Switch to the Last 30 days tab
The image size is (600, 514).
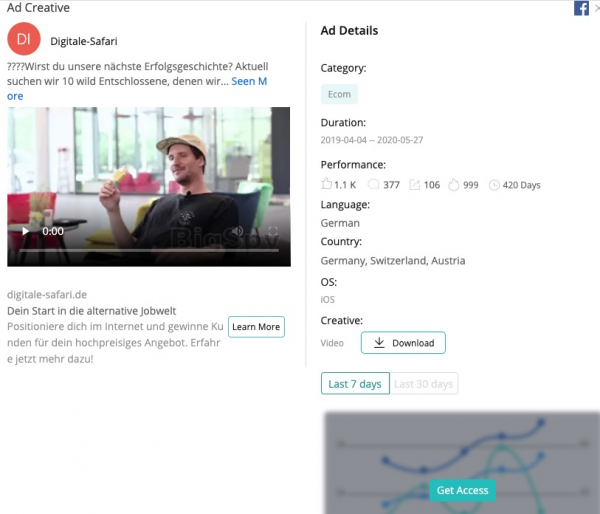(423, 384)
